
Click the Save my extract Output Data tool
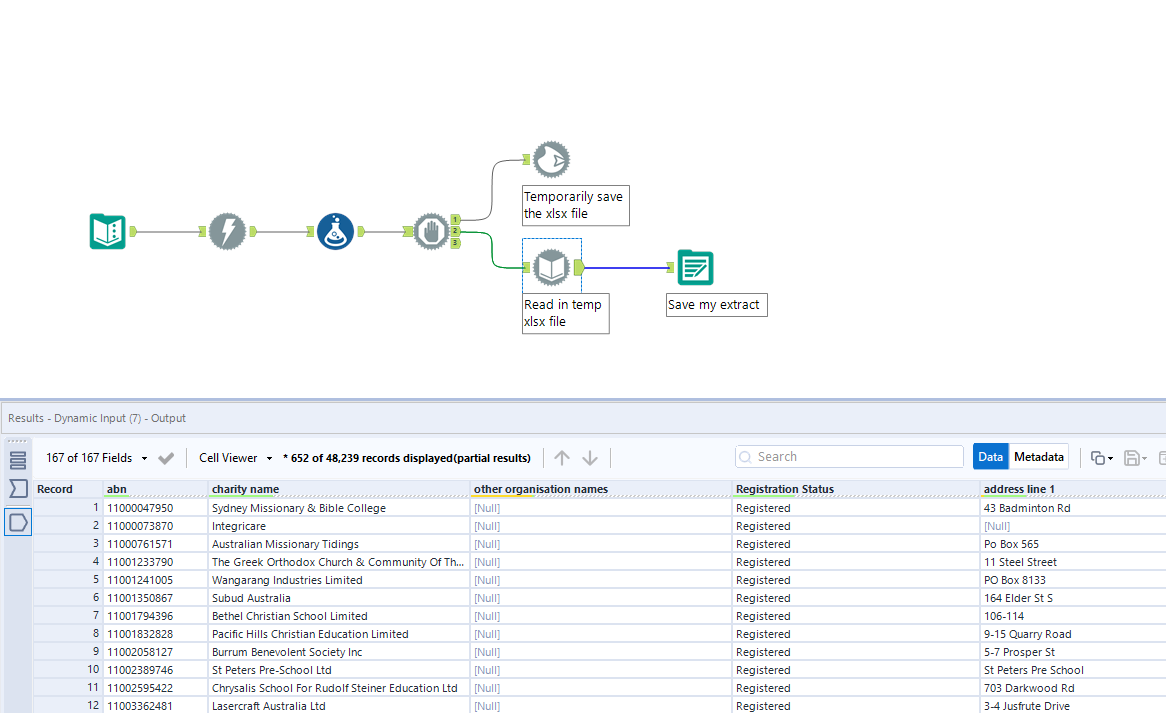coord(695,267)
